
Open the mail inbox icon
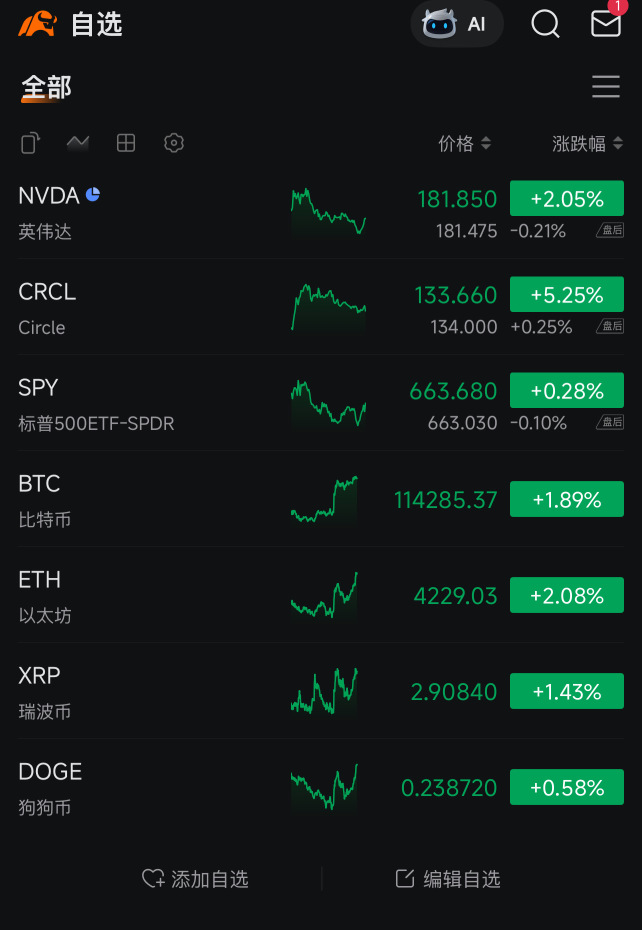(x=606, y=24)
